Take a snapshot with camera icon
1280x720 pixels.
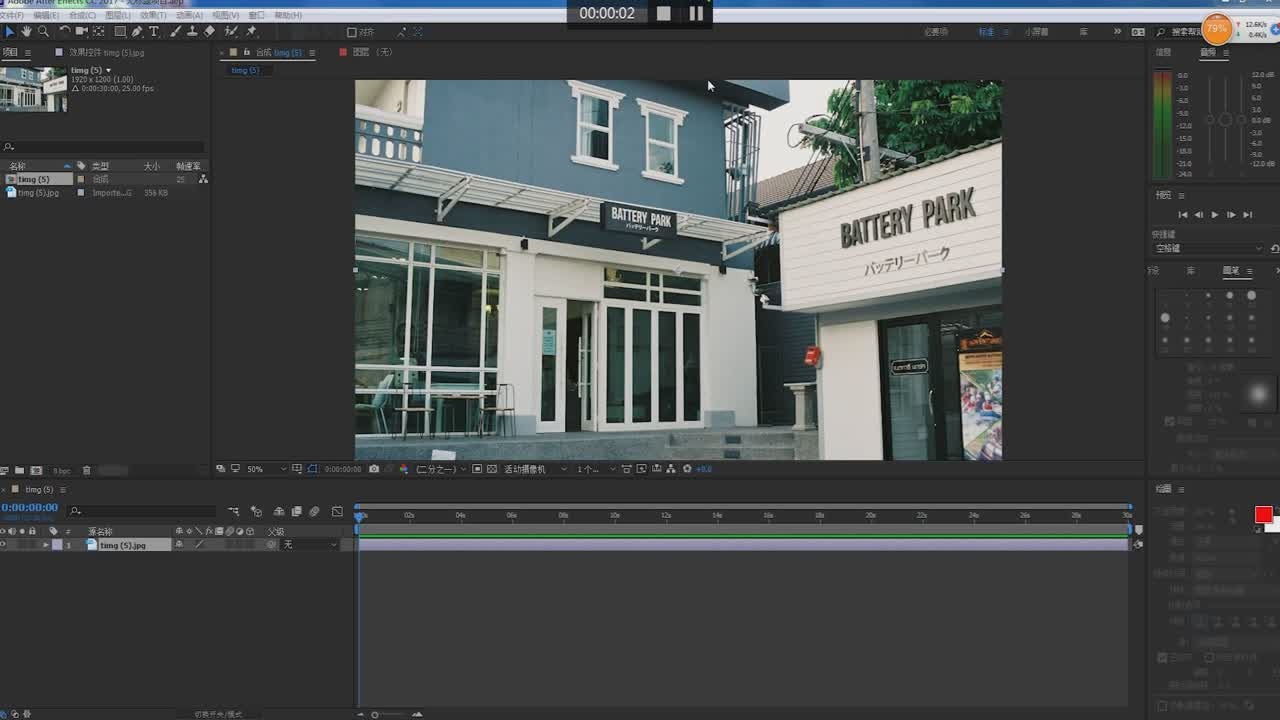click(x=373, y=469)
